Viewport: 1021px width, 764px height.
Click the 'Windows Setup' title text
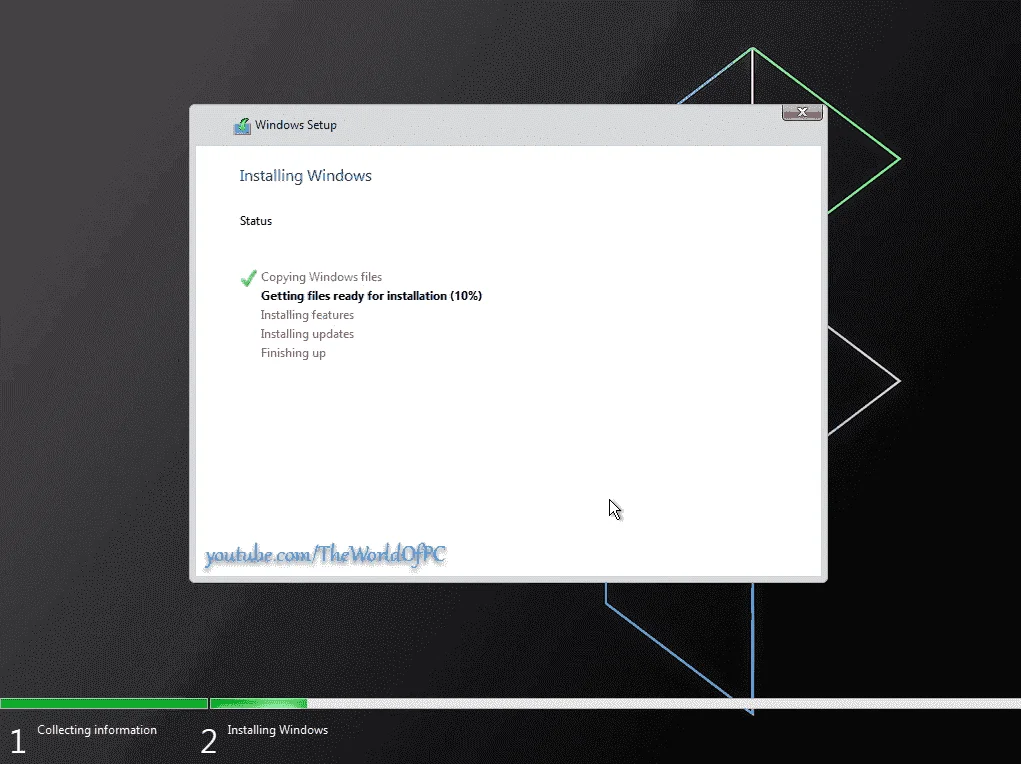[x=296, y=125]
